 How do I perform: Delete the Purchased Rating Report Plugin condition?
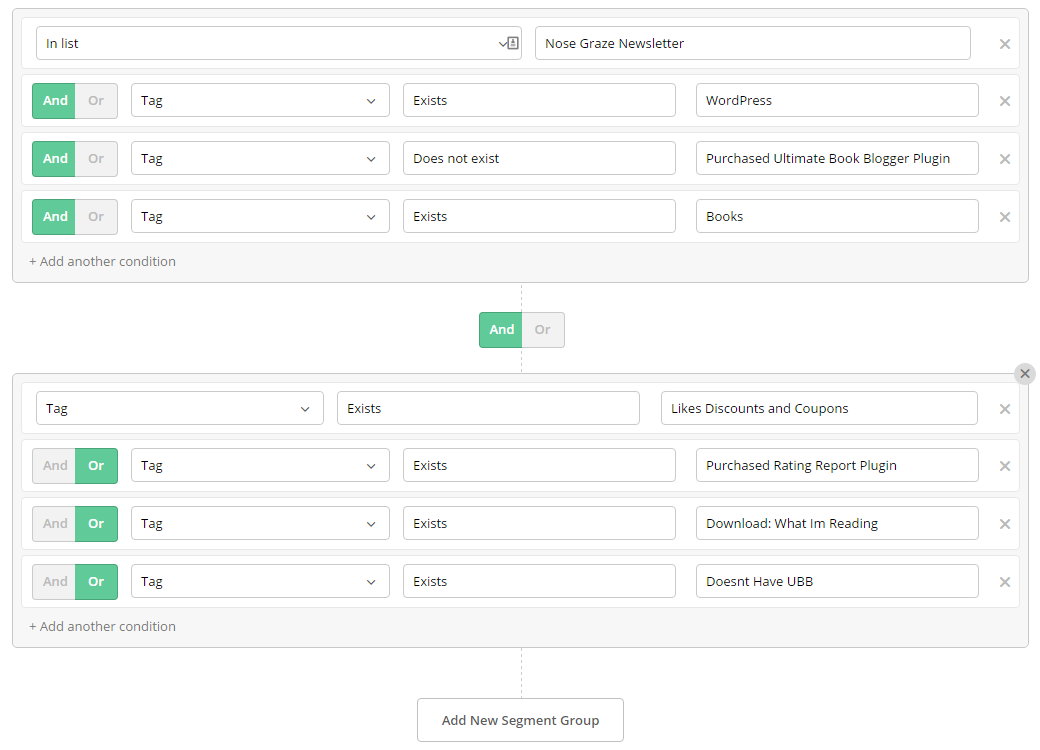pyautogui.click(x=1005, y=466)
